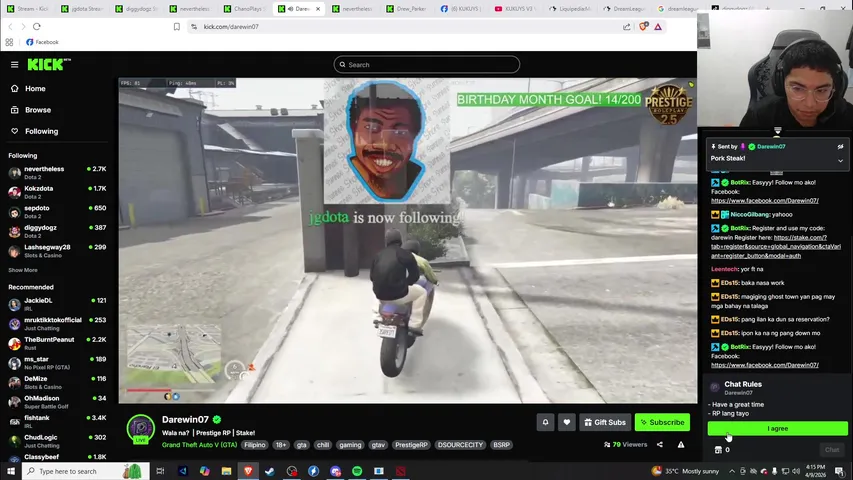Select the DSOURCECITY tag

coord(460,445)
